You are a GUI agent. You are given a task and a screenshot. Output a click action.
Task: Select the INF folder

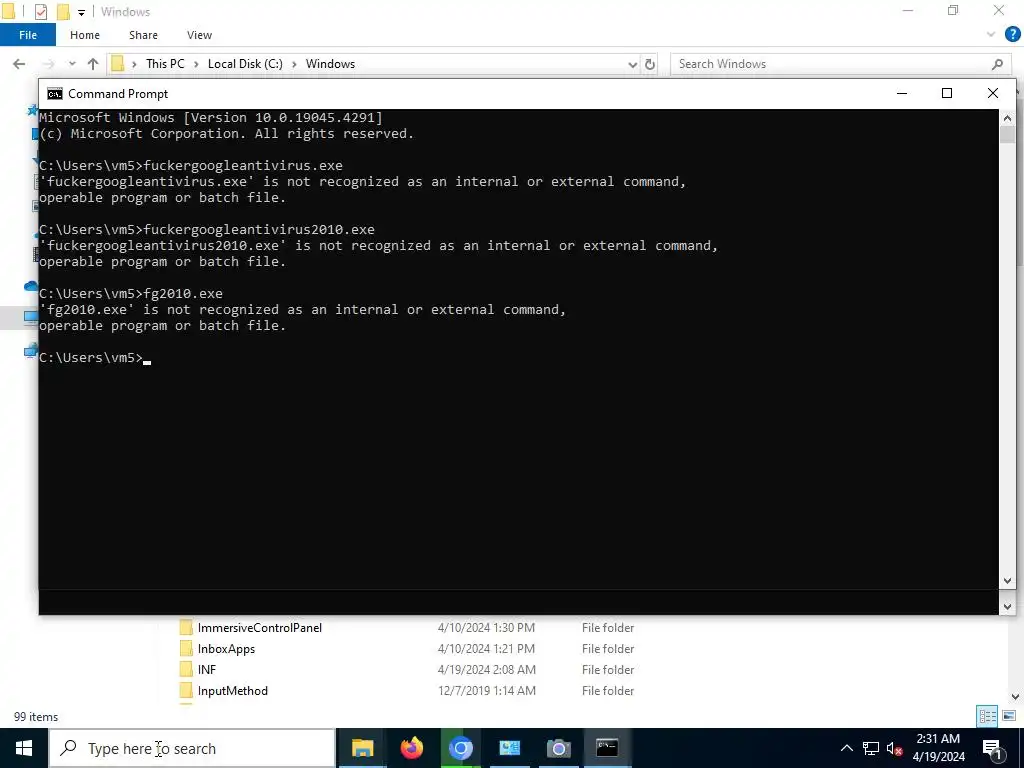[x=207, y=669]
